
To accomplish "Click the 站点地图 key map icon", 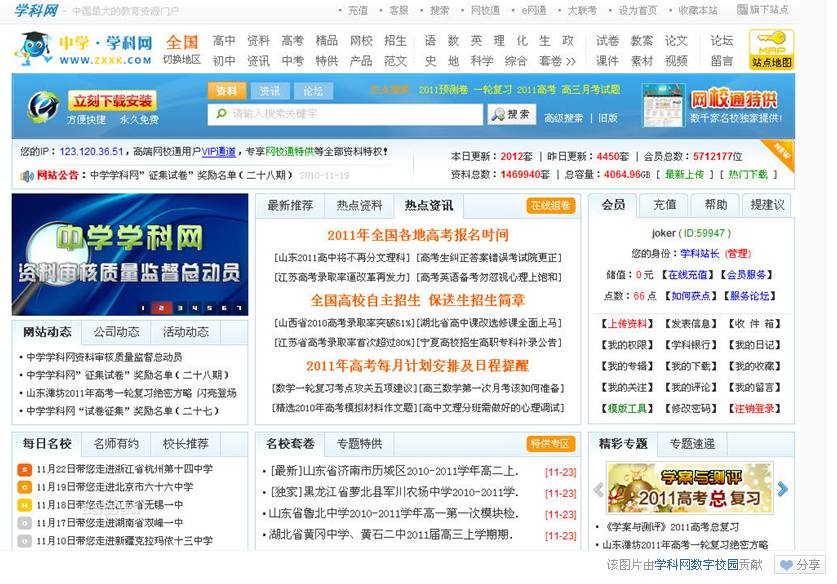I will pos(771,50).
